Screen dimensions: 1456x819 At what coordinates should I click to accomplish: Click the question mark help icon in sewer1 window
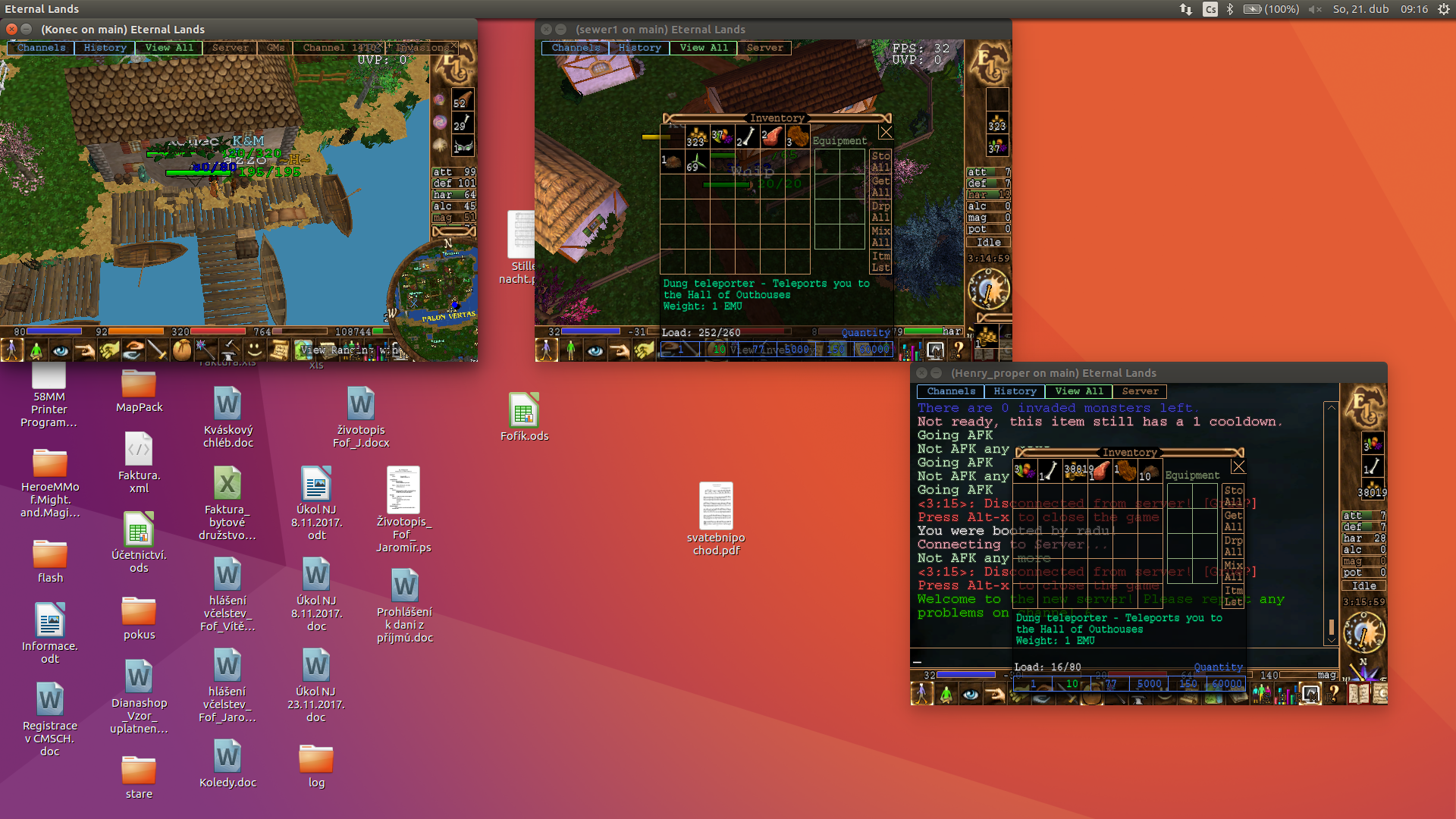959,350
